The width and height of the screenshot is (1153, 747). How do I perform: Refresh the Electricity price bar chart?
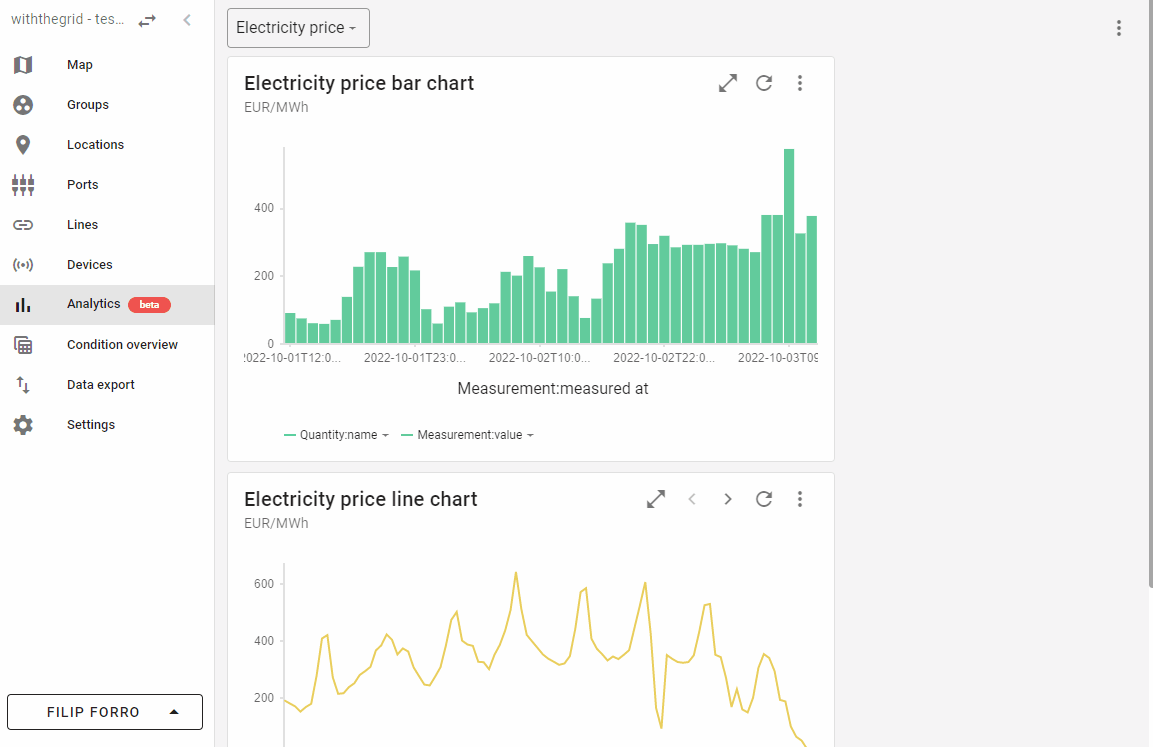pos(764,84)
